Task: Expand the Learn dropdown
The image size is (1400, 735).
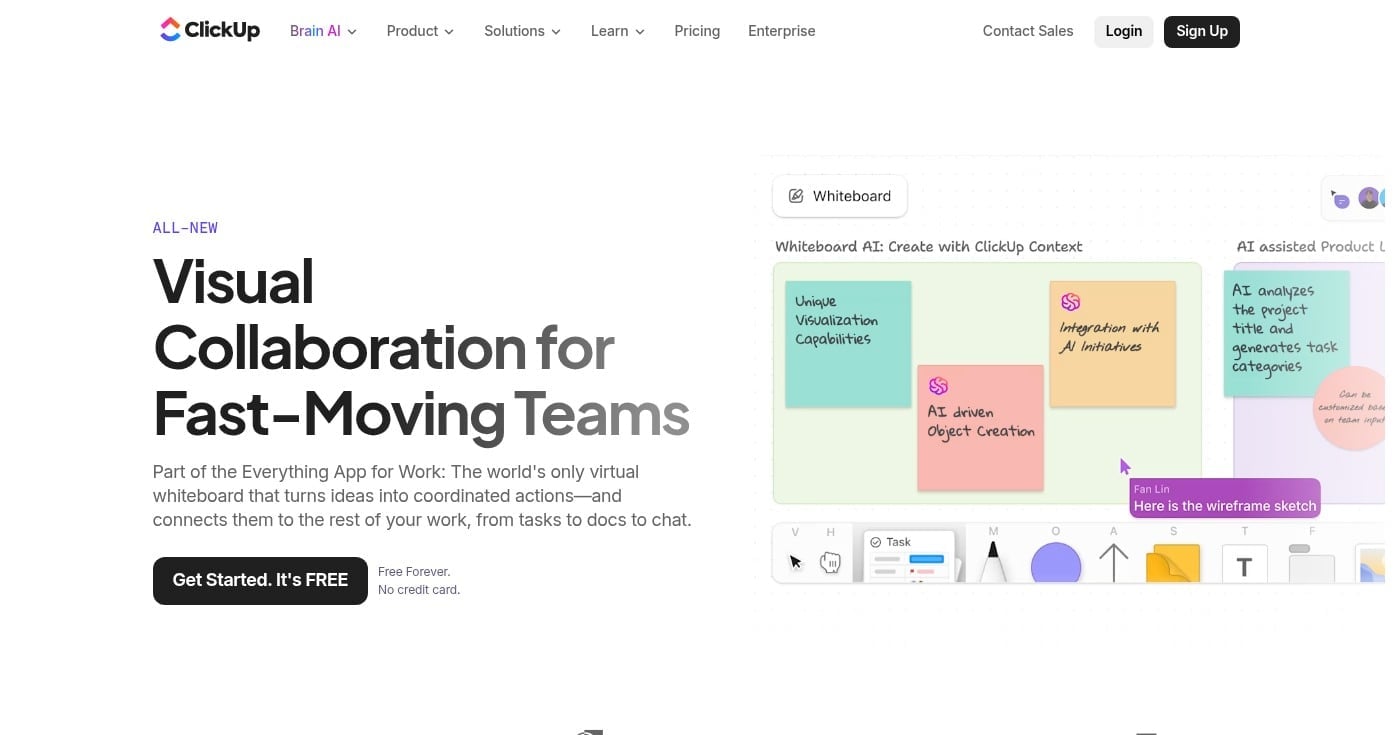Action: [617, 31]
